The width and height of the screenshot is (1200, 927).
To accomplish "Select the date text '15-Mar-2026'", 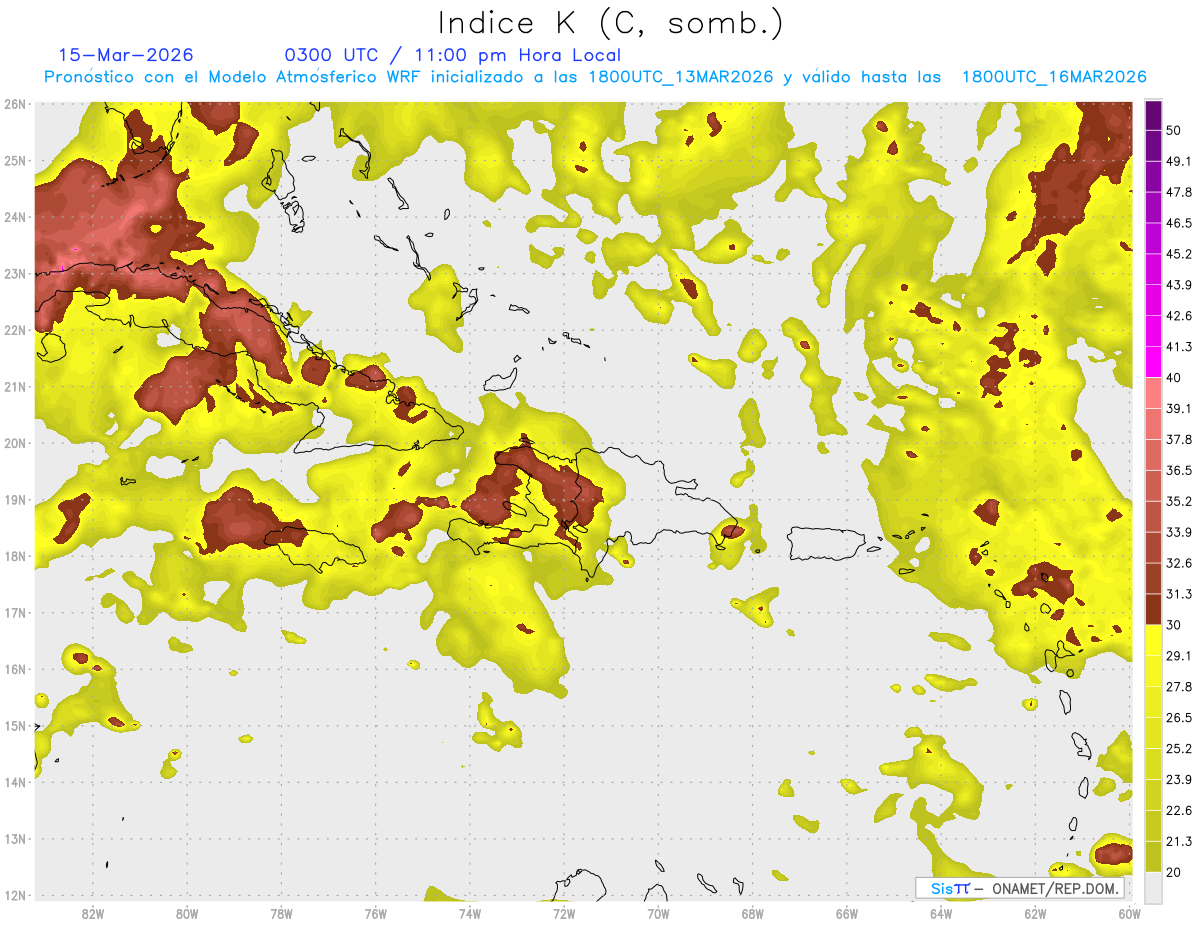I will tap(125, 55).
